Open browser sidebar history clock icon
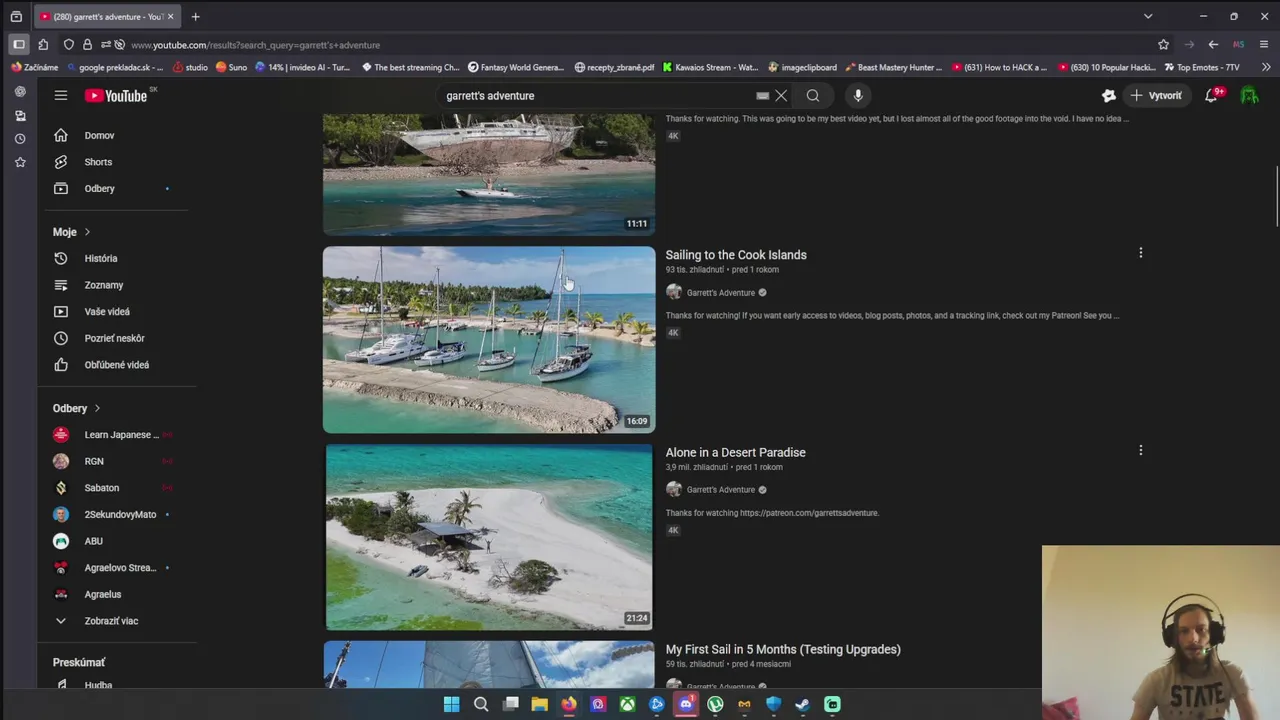This screenshot has height=720, width=1280. point(20,139)
